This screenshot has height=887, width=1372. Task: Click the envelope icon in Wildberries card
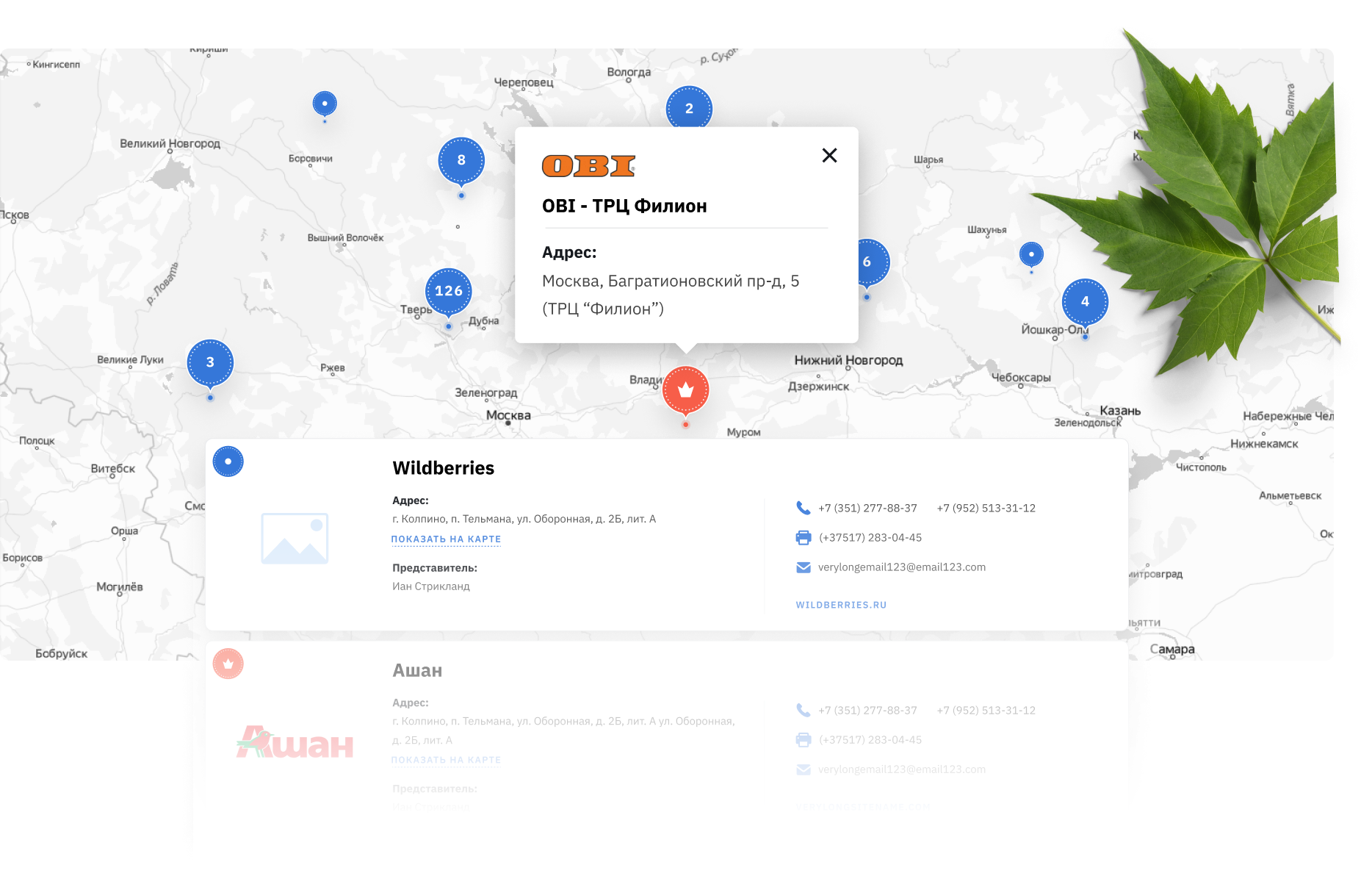804,567
